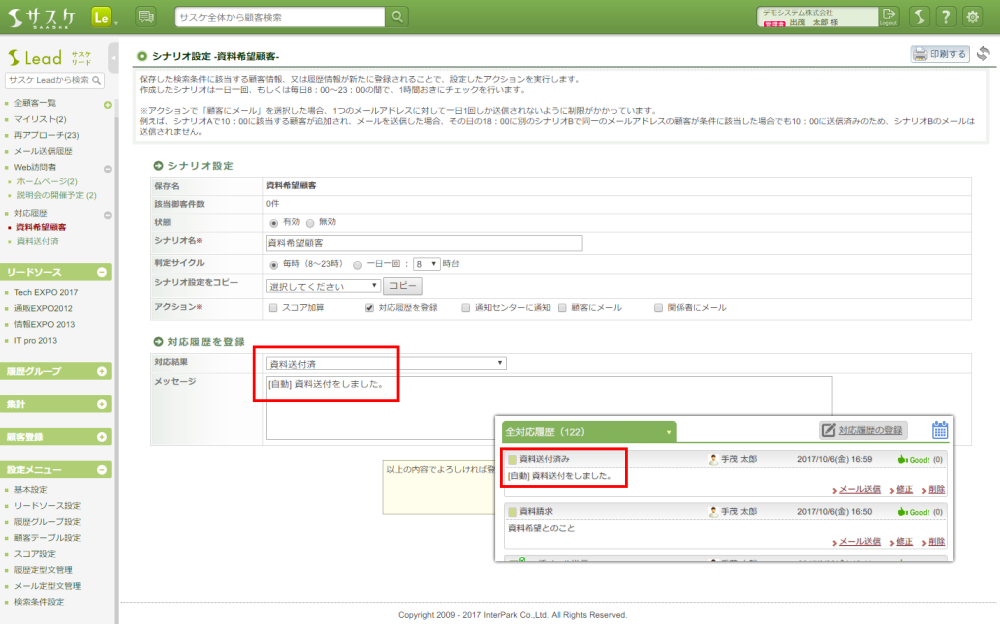Click the plus icon beside 全顧客一覧
Image resolution: width=1000 pixels, height=624 pixels.
tap(107, 104)
